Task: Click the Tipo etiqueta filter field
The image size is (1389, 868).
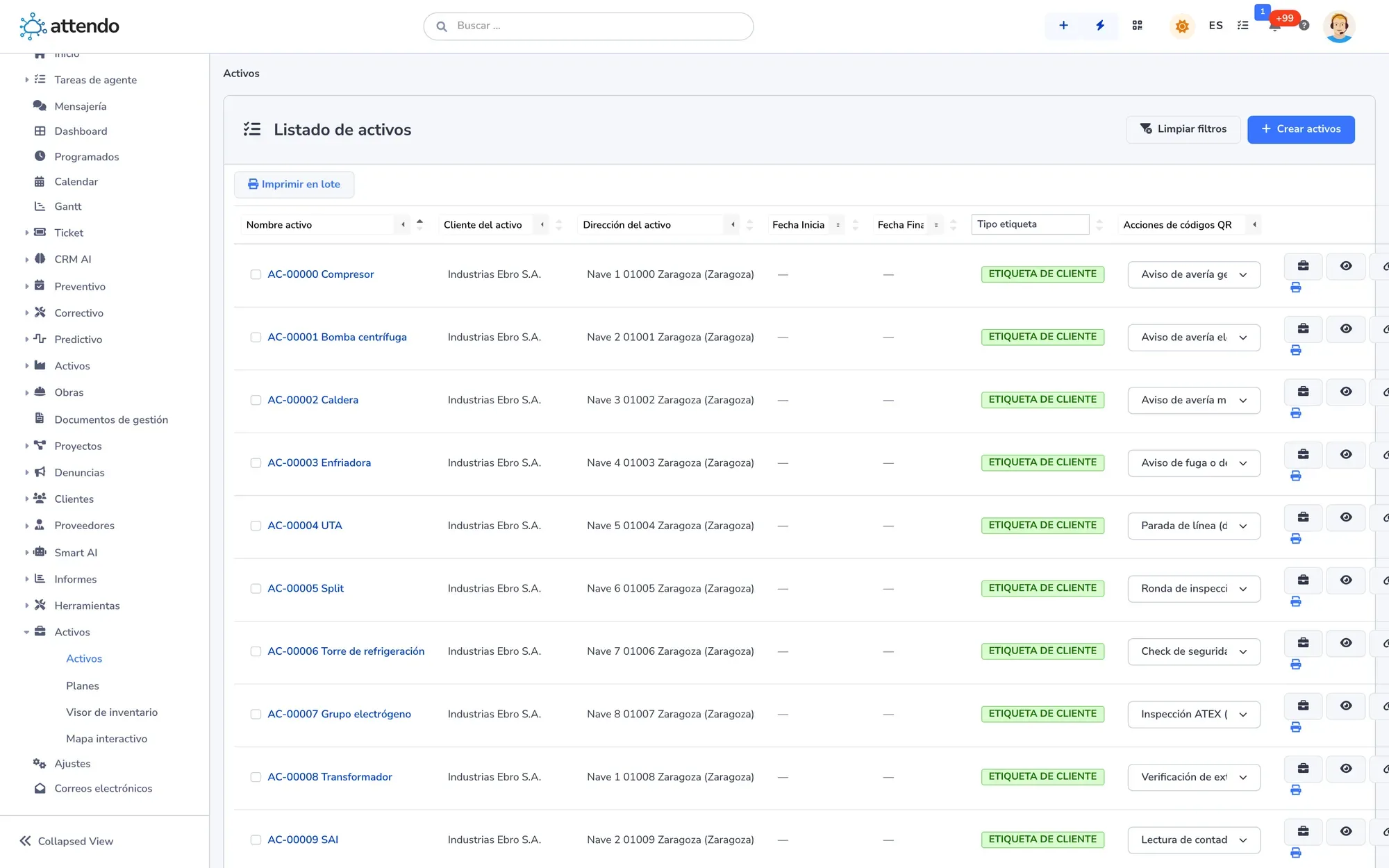Action: pos(1030,224)
